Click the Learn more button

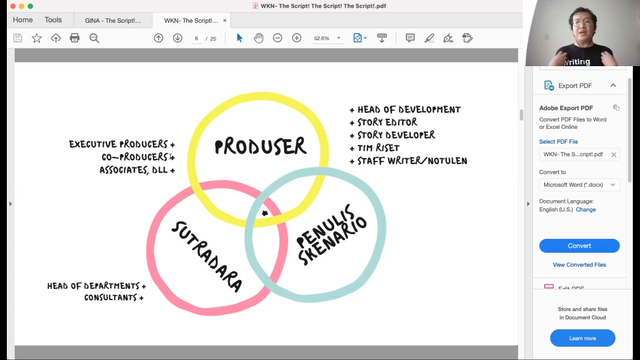coord(582,338)
